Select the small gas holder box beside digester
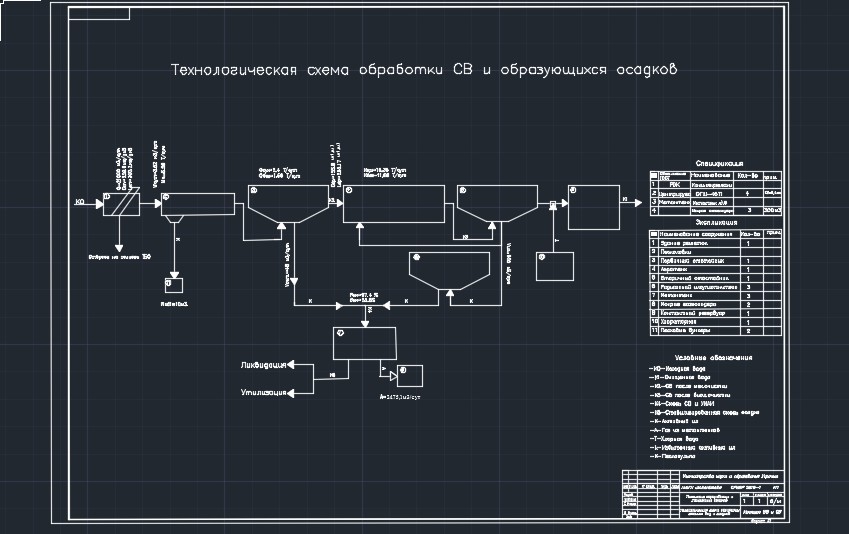This screenshot has height=534, width=849. tap(410, 376)
